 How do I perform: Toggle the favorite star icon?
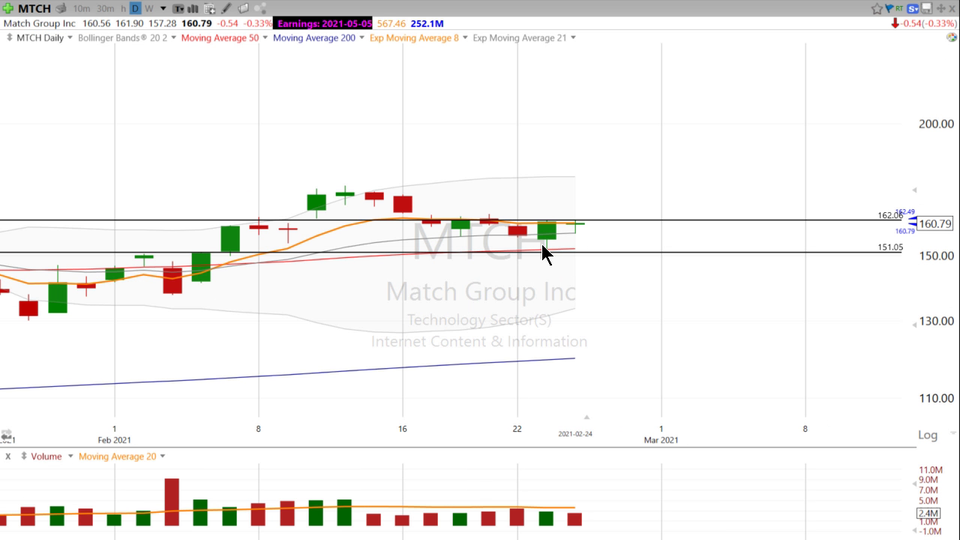[x=877, y=9]
